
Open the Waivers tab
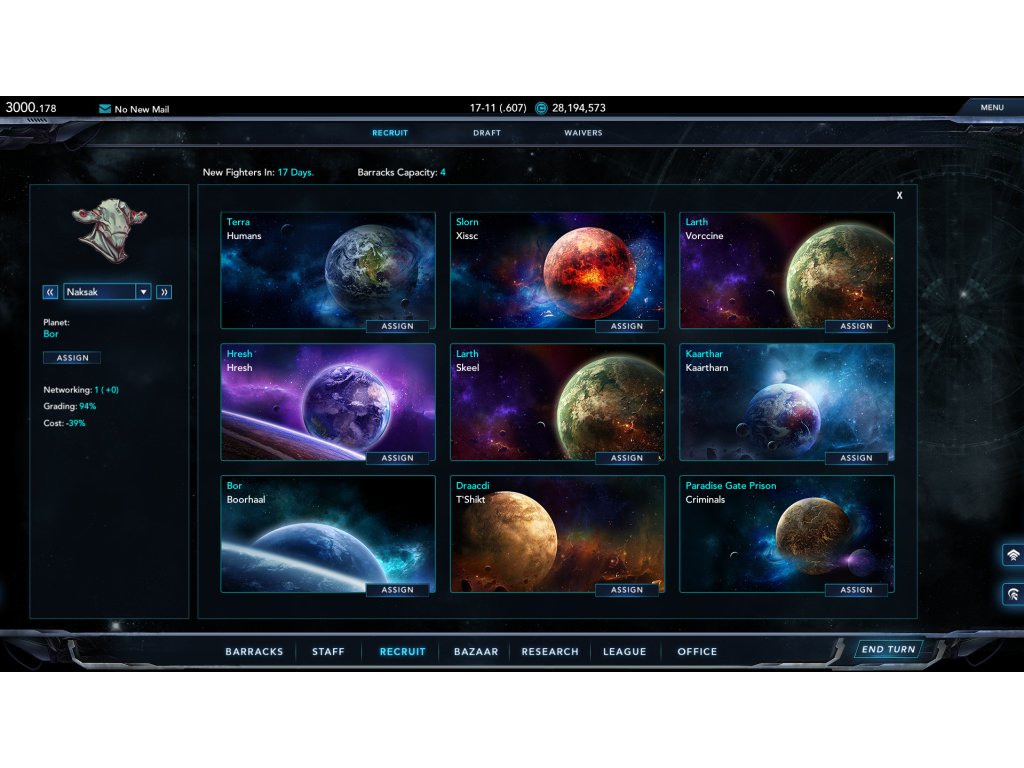click(x=583, y=133)
